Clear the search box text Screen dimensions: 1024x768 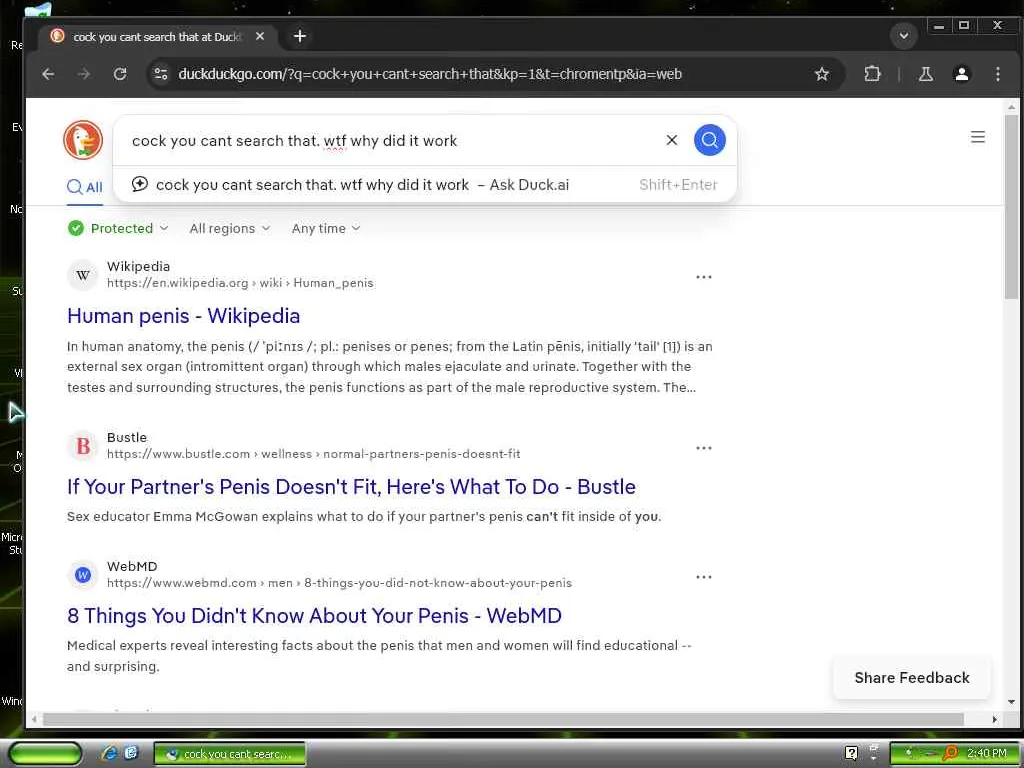(x=671, y=140)
